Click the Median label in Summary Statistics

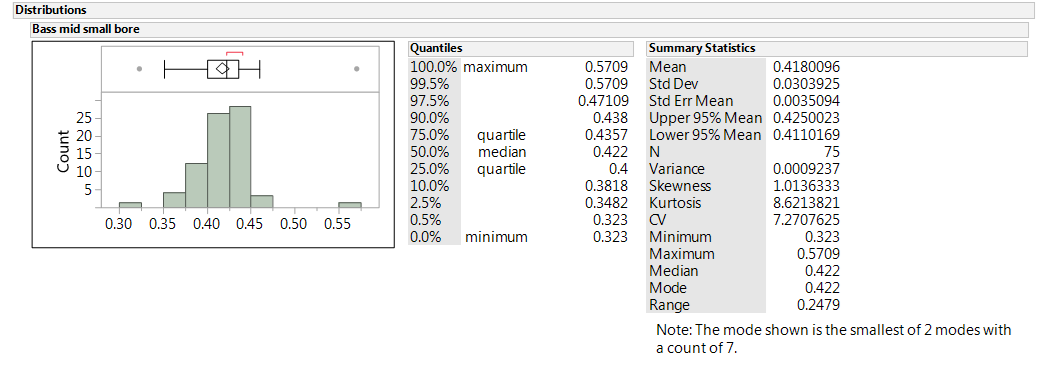coord(673,271)
